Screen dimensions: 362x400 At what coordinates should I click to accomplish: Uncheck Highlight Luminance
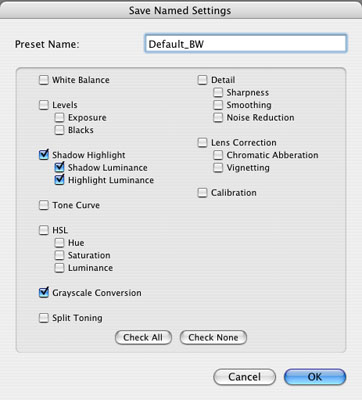pyautogui.click(x=59, y=180)
